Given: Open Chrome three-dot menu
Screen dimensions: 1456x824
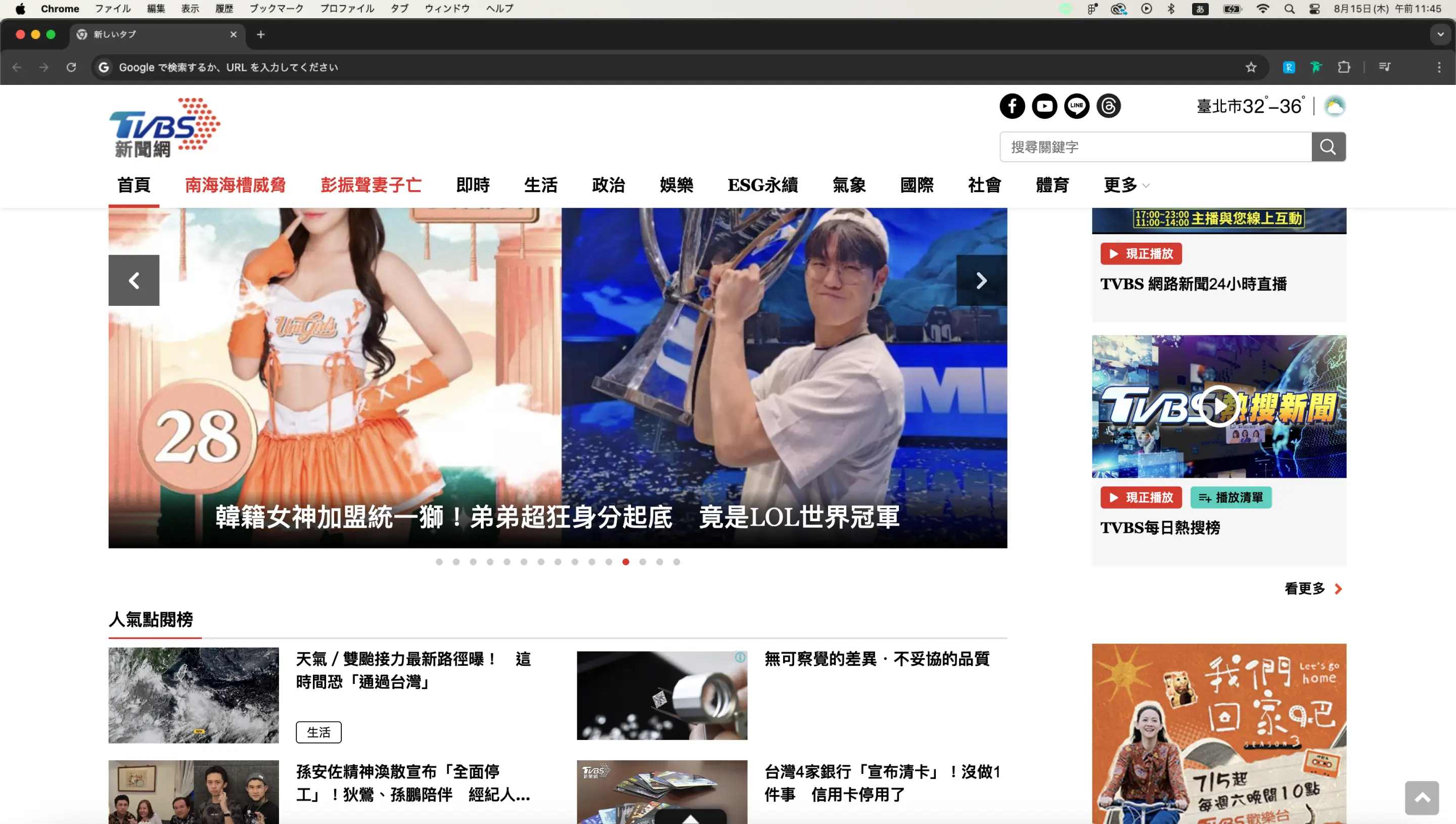Looking at the screenshot, I should click(1439, 67).
